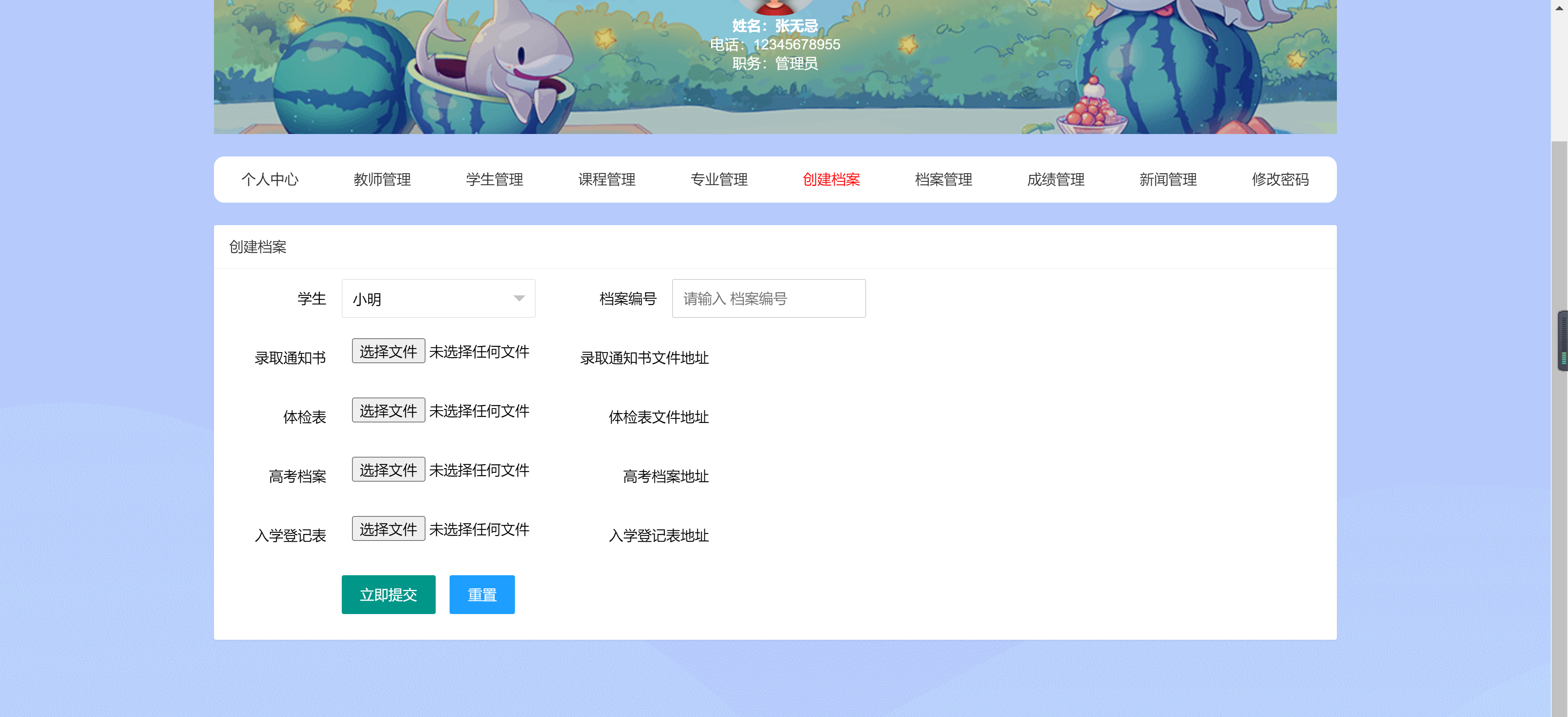Click 选择文件 for 高考档案

pyautogui.click(x=388, y=469)
